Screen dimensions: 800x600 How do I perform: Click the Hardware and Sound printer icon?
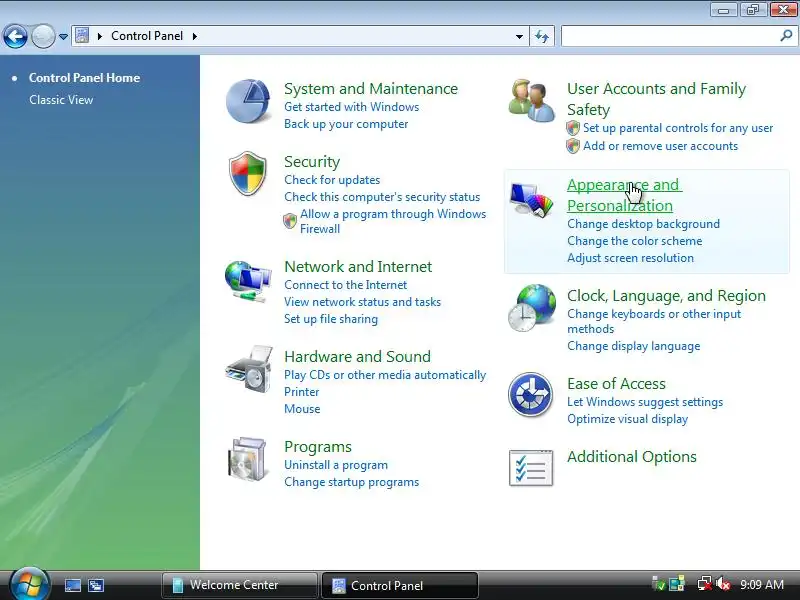[x=248, y=369]
